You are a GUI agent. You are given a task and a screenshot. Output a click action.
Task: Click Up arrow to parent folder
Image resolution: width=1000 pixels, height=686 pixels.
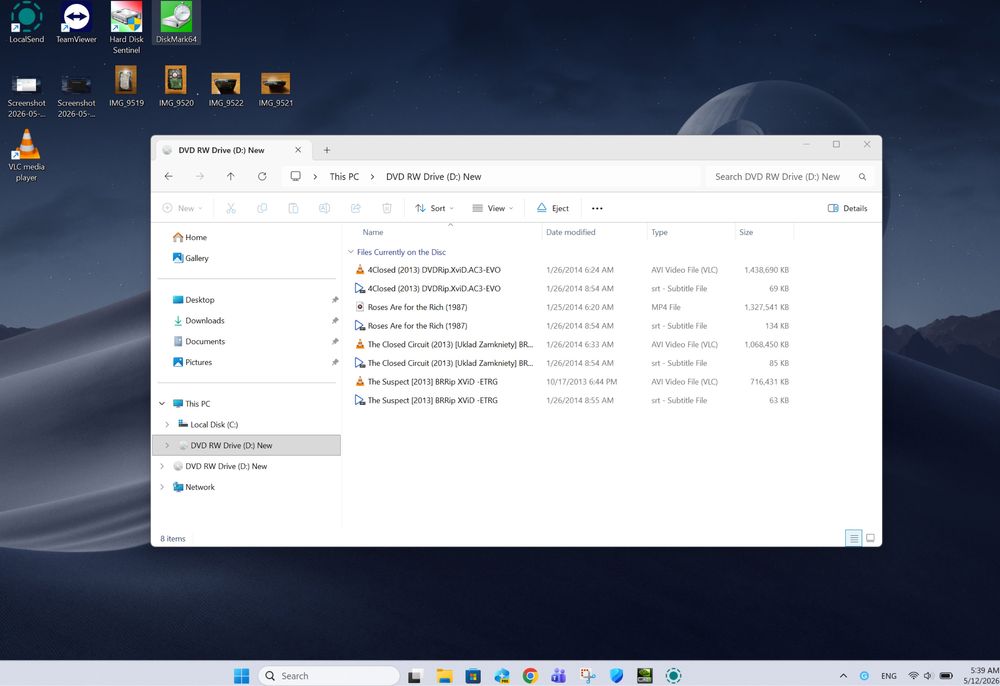pos(230,177)
